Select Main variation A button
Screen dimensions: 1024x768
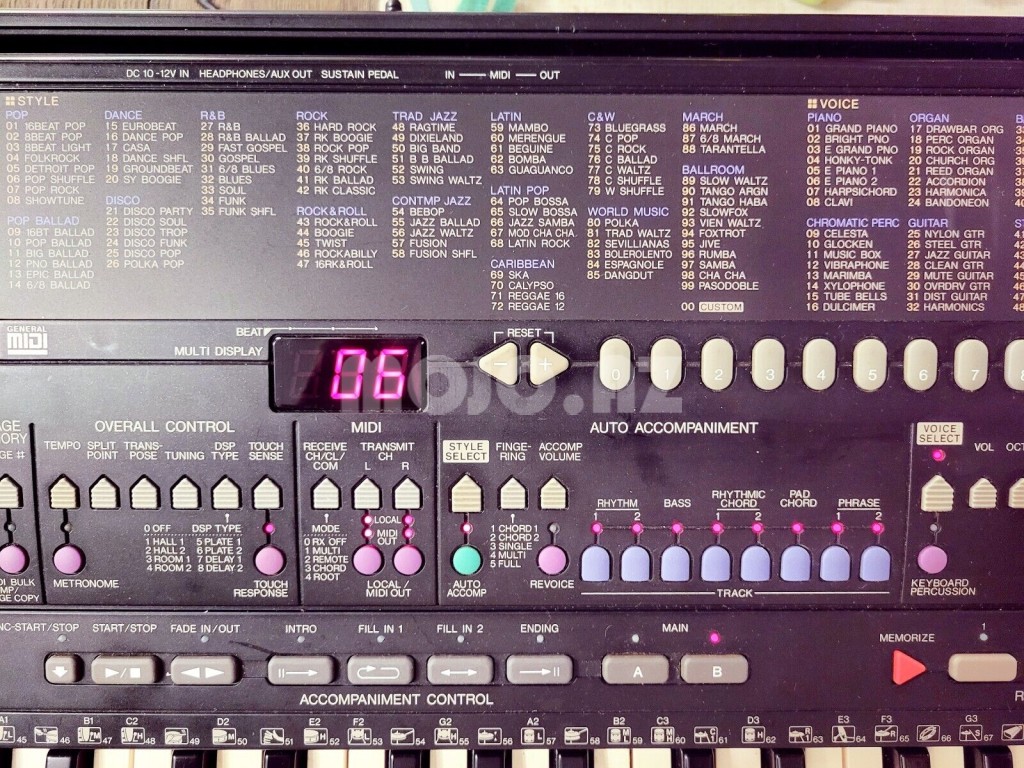pos(635,669)
